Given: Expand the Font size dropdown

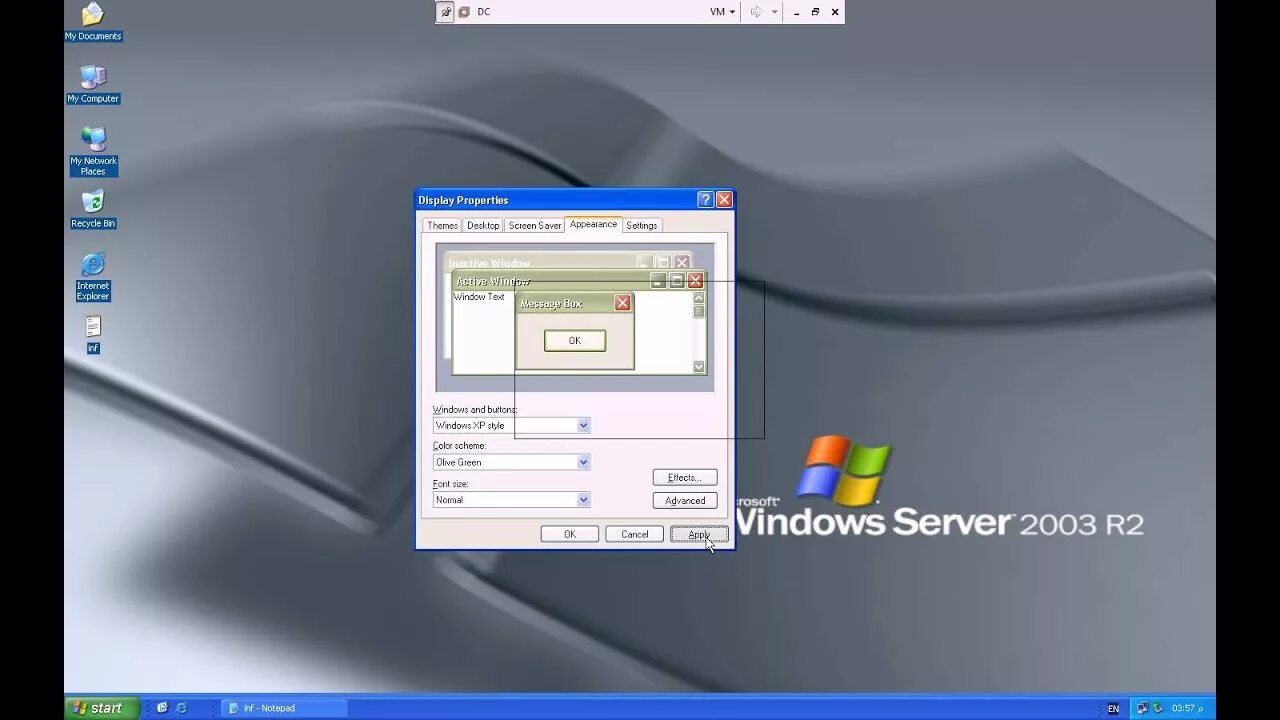Looking at the screenshot, I should point(583,500).
